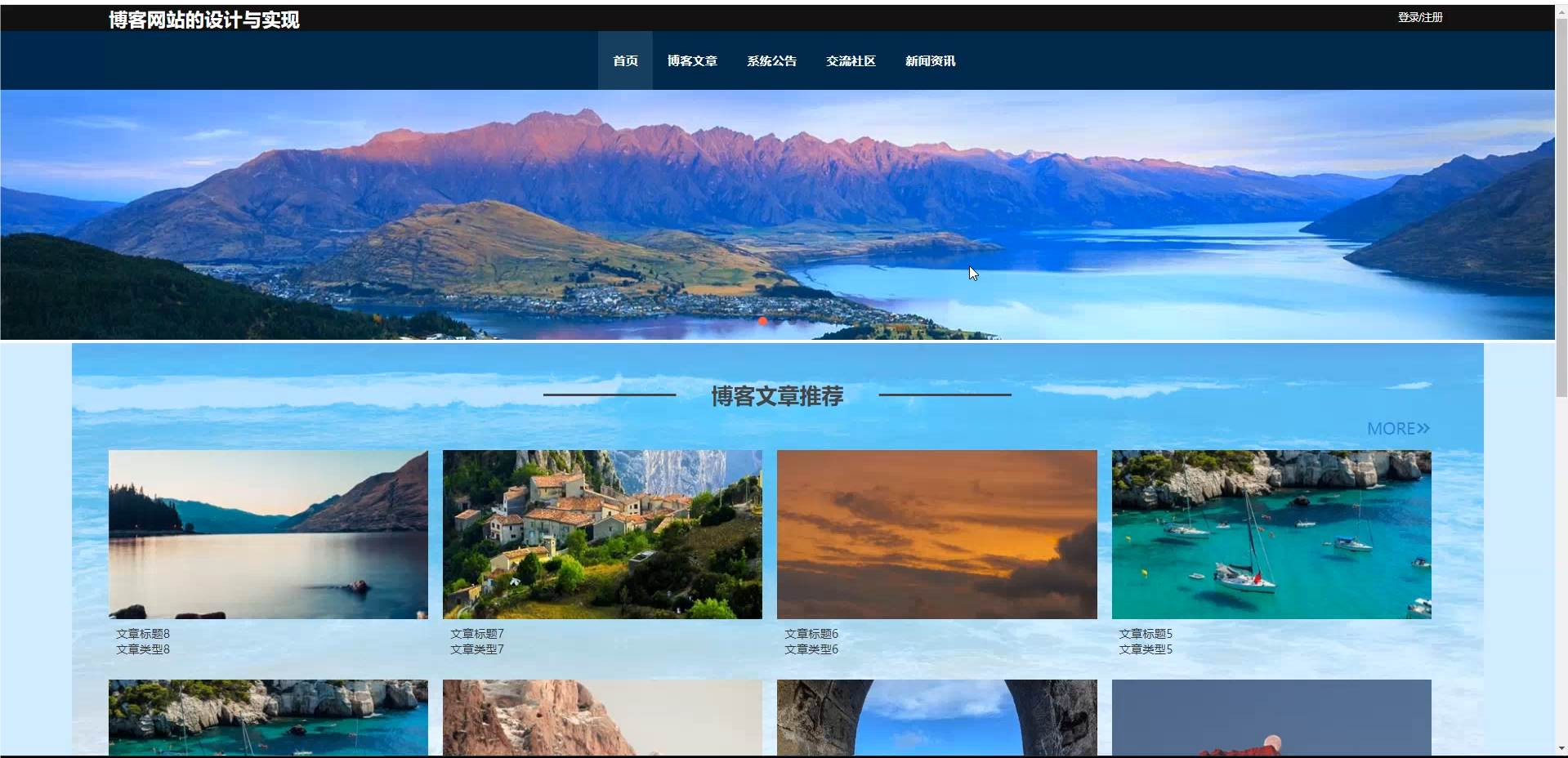Open the orange sunset thumbnail for 文章标题6
The image size is (1568, 758).
(x=936, y=534)
